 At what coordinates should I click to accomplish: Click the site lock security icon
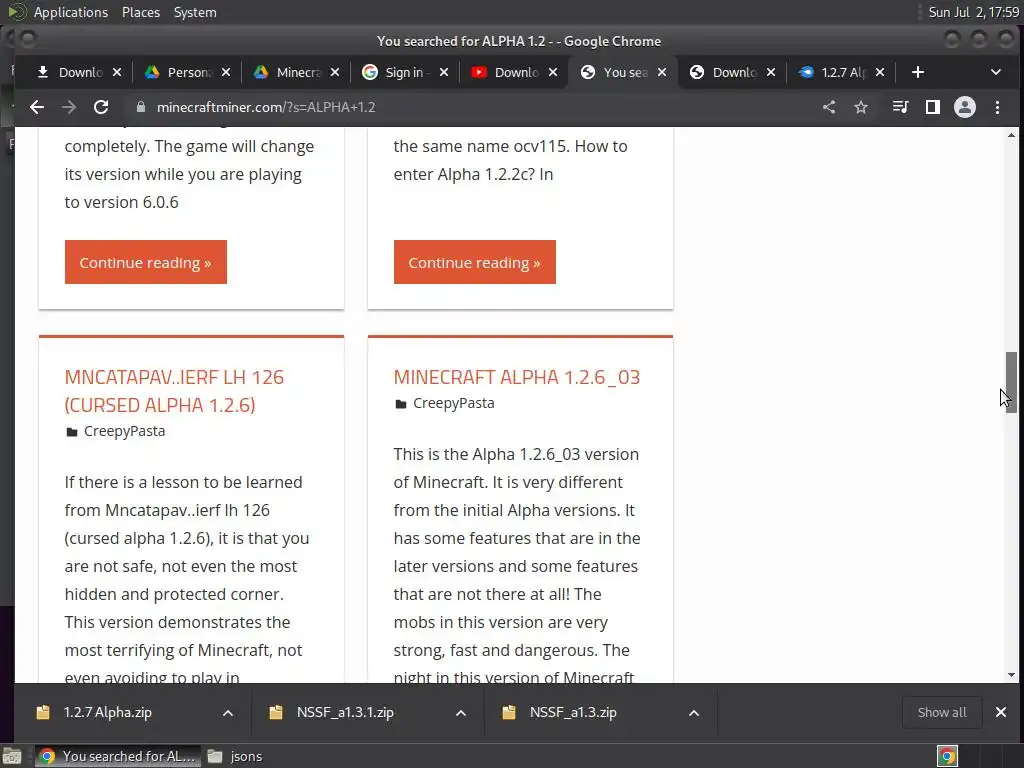click(140, 107)
